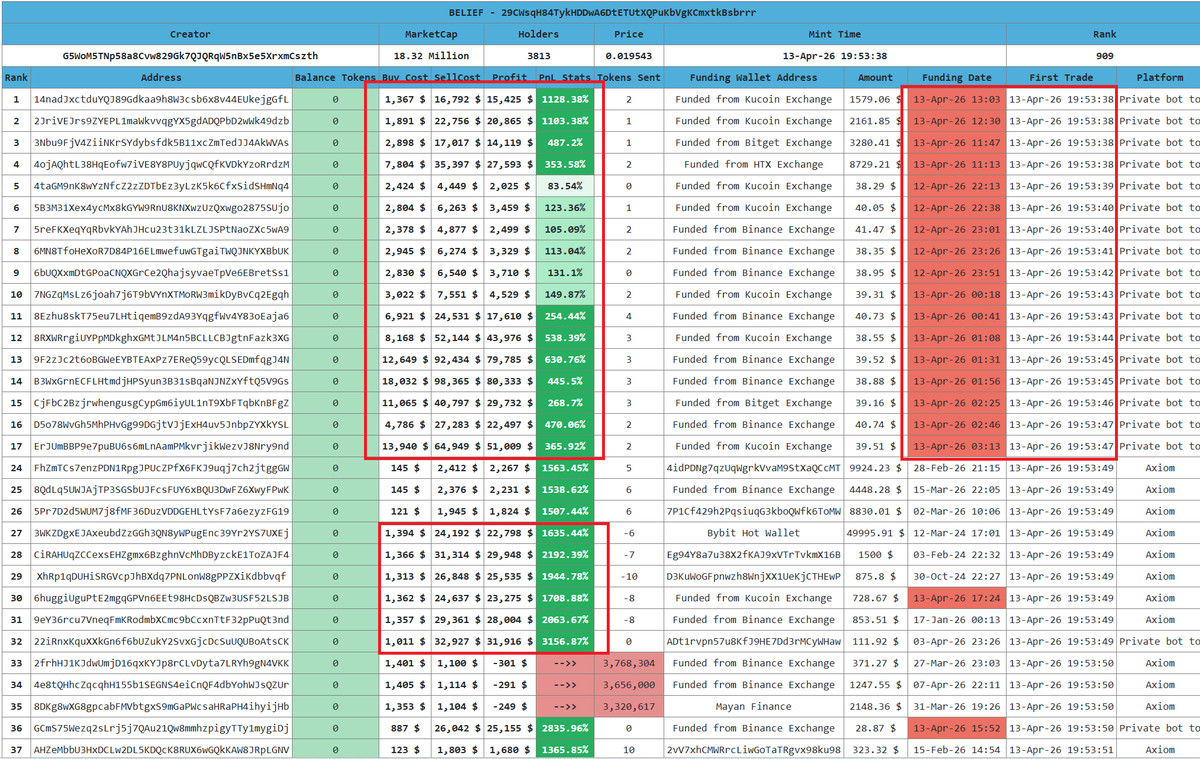The height and width of the screenshot is (759, 1200).
Task: Click the tokens sent value 3,320,617
Action: coord(628,706)
